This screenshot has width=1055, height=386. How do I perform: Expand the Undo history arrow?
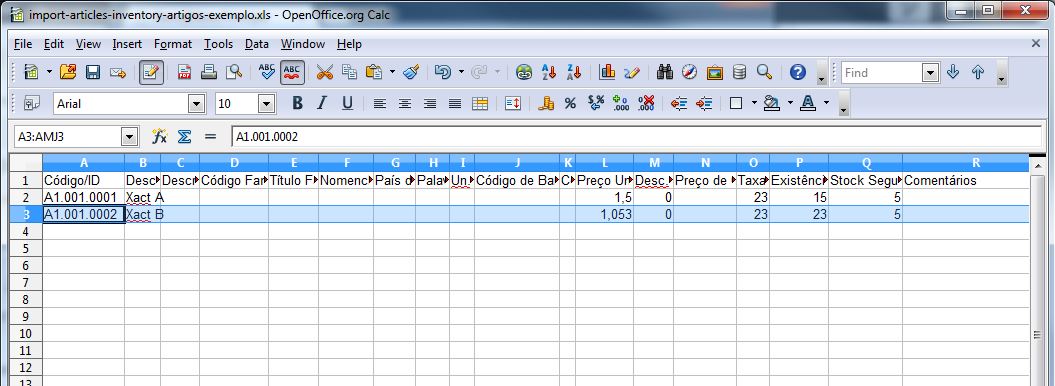tap(461, 72)
